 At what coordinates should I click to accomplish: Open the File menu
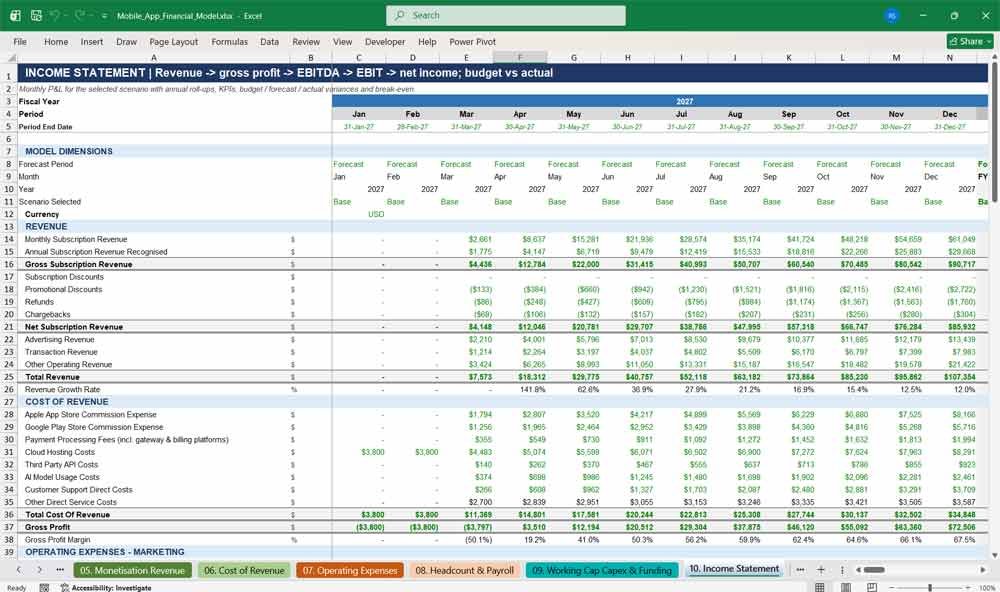coord(20,41)
